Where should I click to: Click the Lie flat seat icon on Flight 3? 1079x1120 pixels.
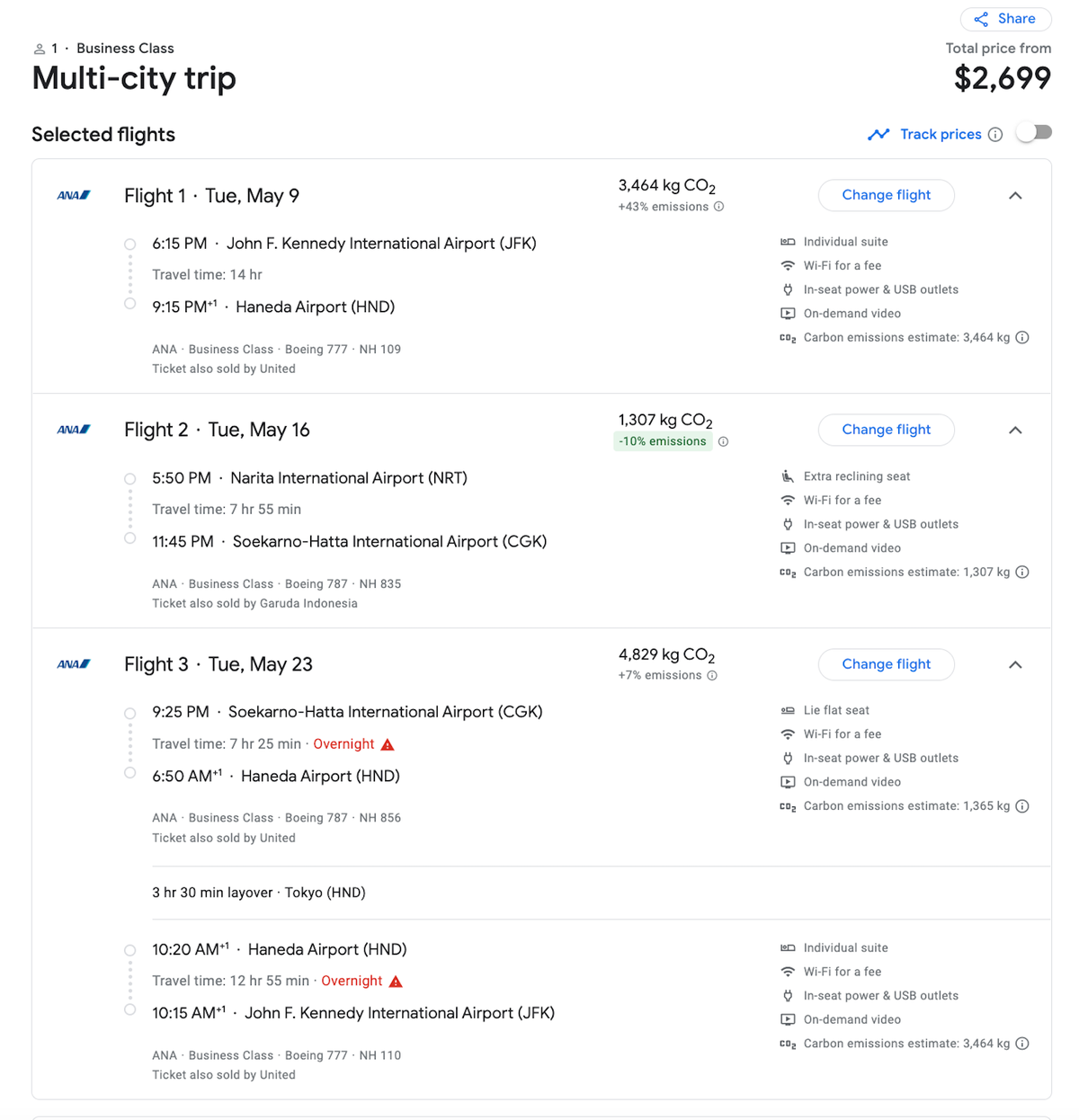[x=788, y=709]
